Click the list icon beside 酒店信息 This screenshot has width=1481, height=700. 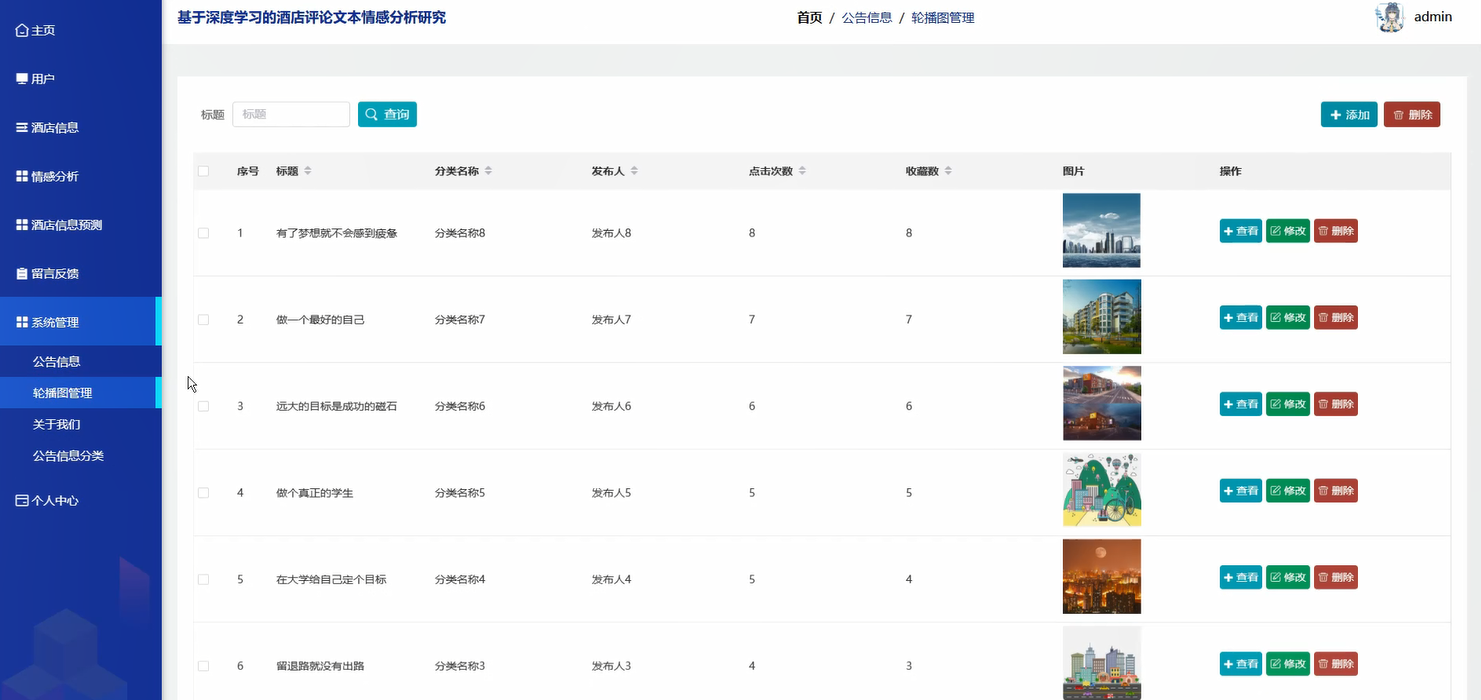pos(22,127)
